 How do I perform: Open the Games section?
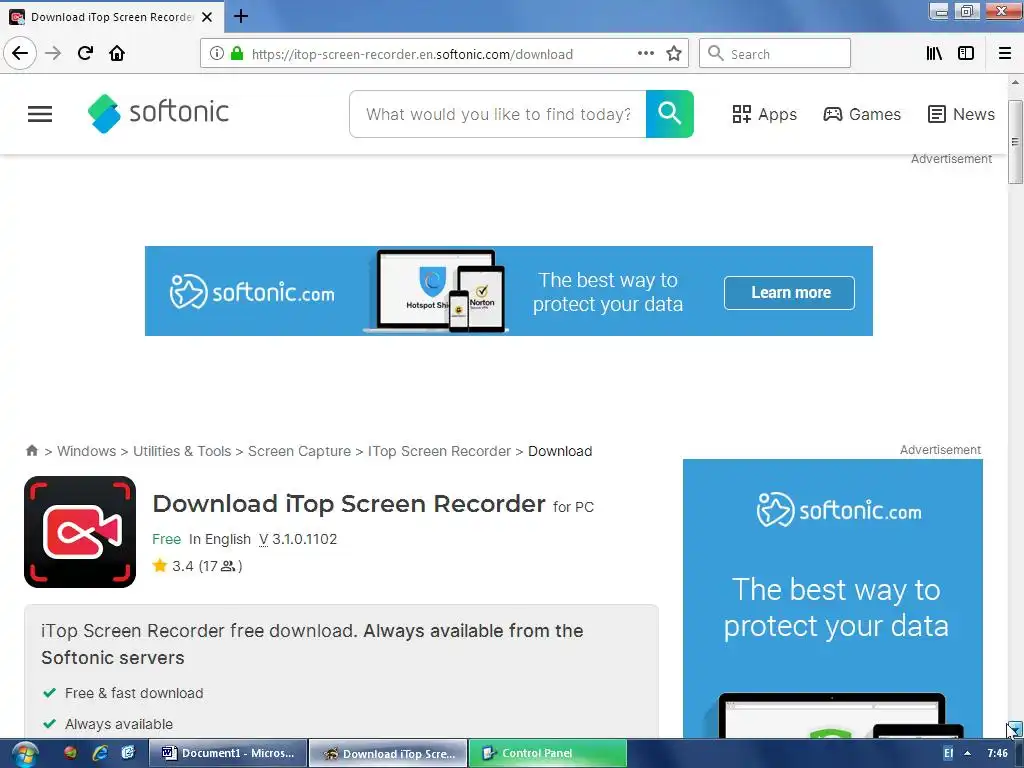[862, 114]
